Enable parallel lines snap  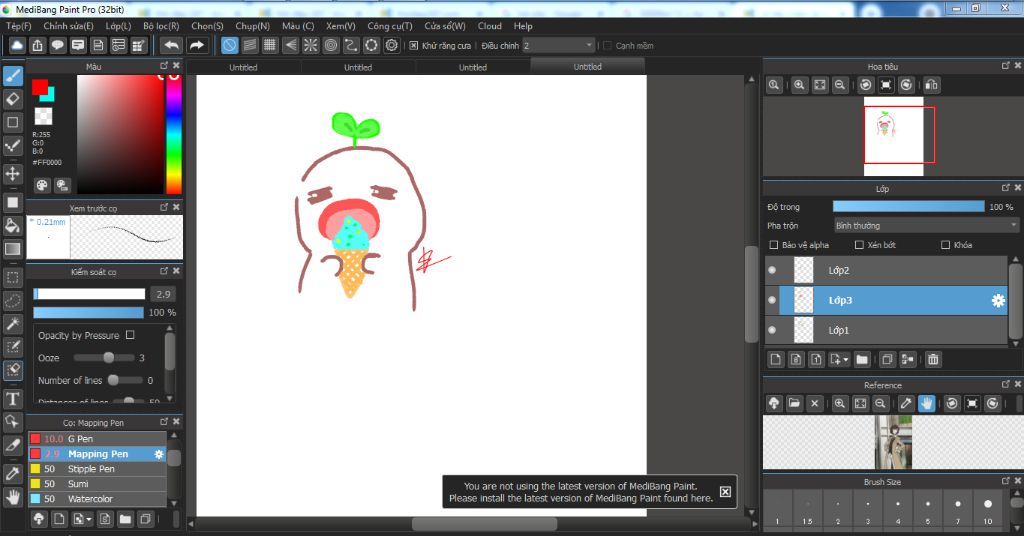pos(249,45)
